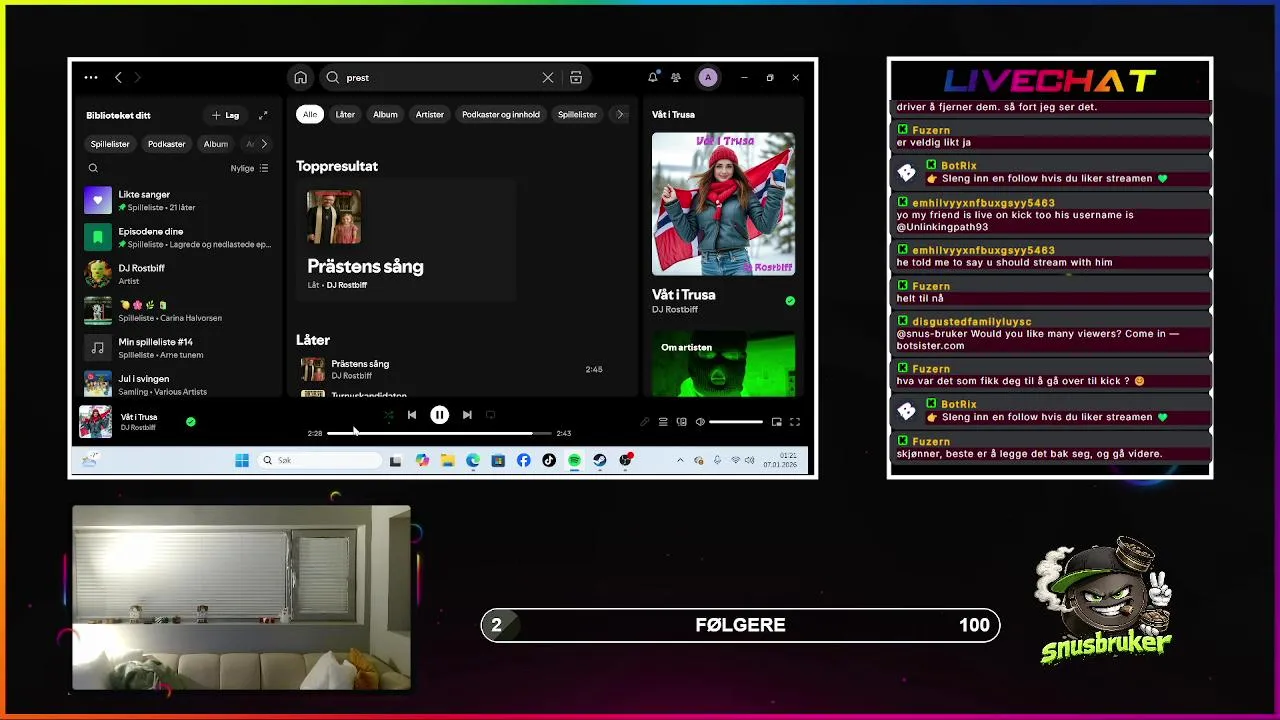Adjust the Spotify volume slider
Viewport: 1280px width, 720px height.
tap(736, 422)
